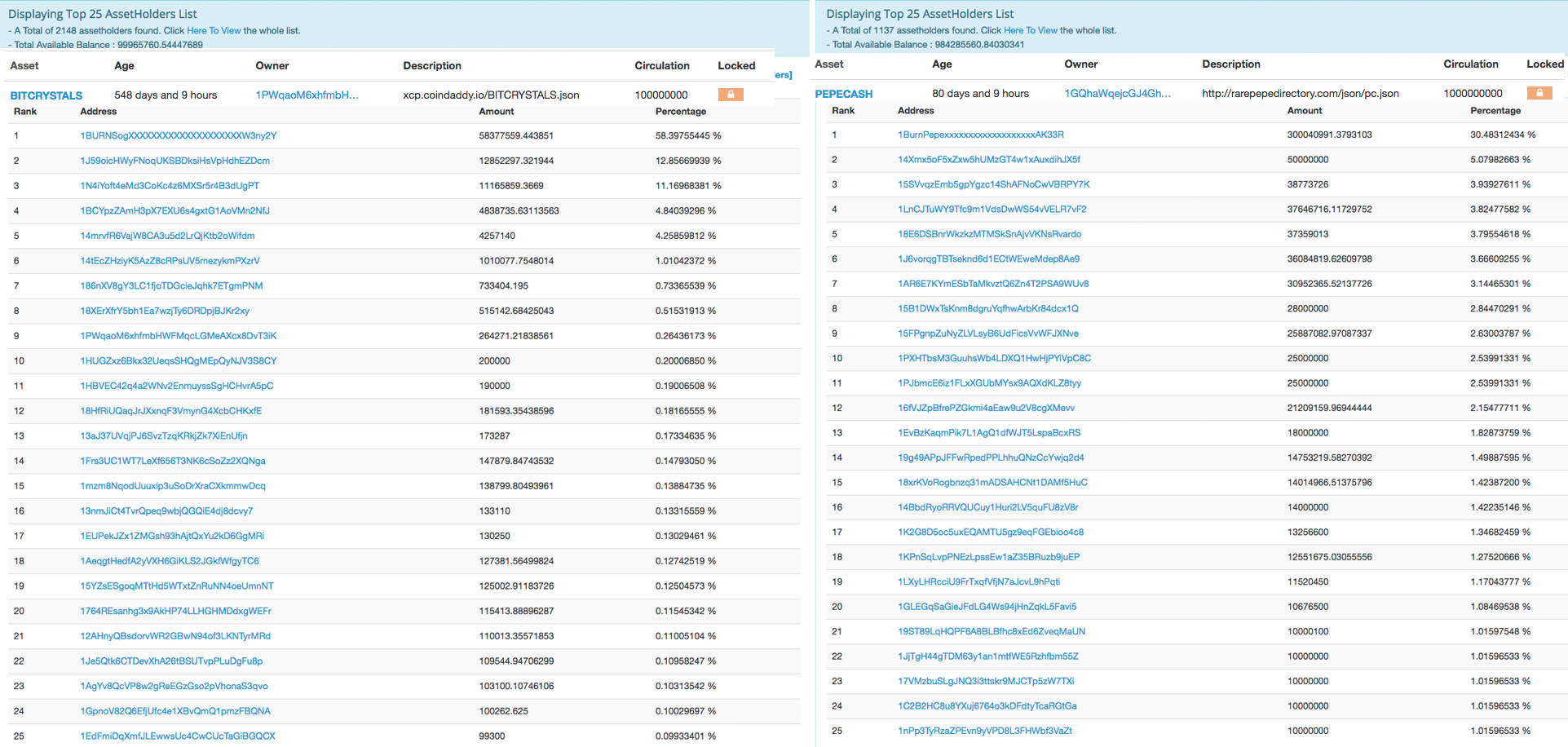Open address 14mrvfR6VajW8CA3u5d2LrQjKtb2oWifdm
Viewport: 1568px width, 747px height.
(167, 236)
